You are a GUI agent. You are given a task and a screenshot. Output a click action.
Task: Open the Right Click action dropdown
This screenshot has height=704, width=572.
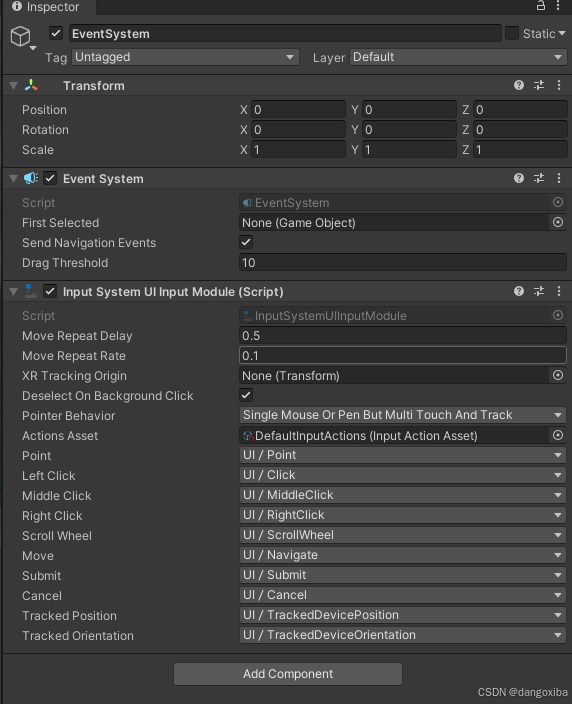403,515
